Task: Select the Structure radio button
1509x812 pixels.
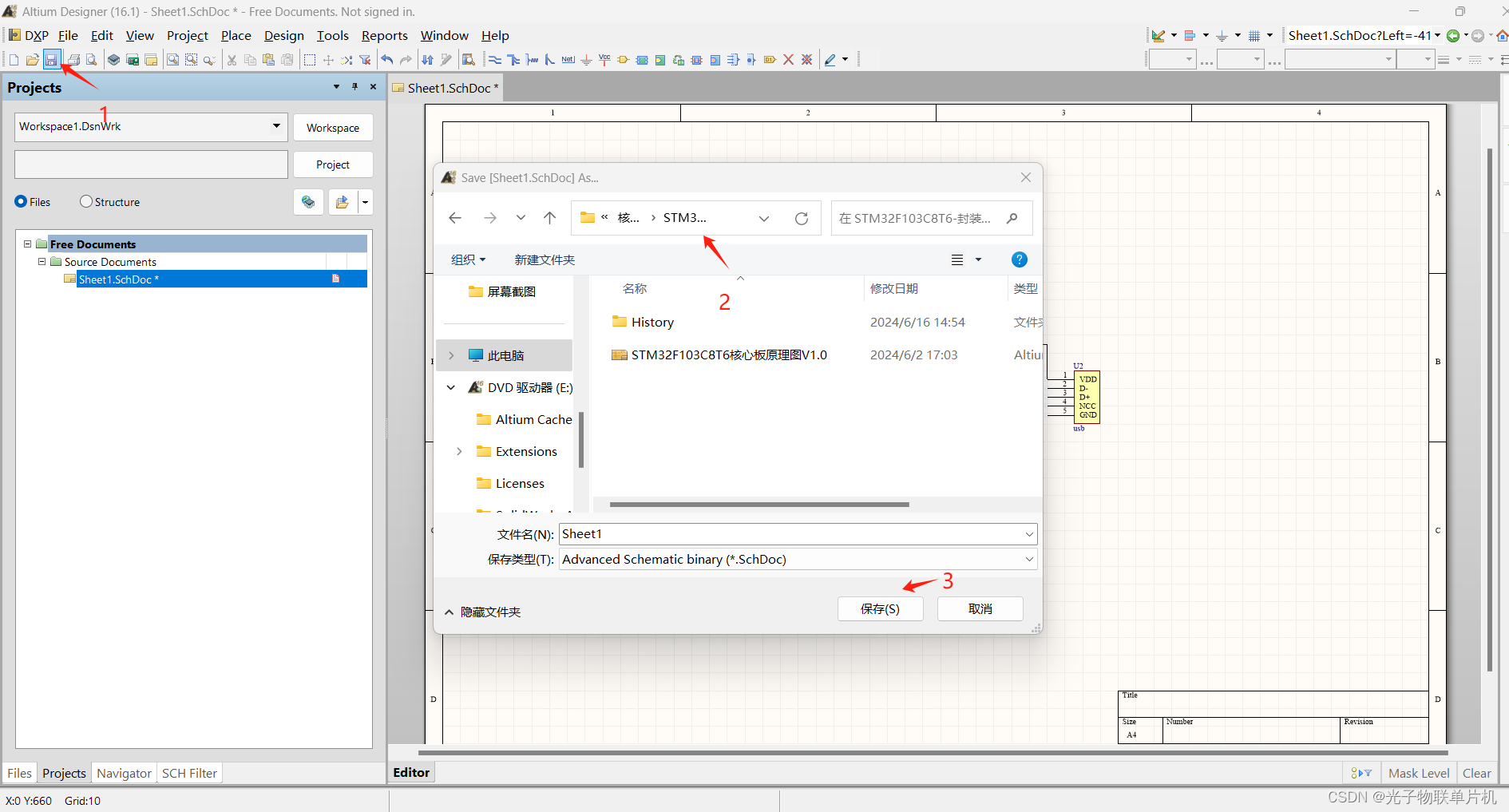Action: click(86, 202)
